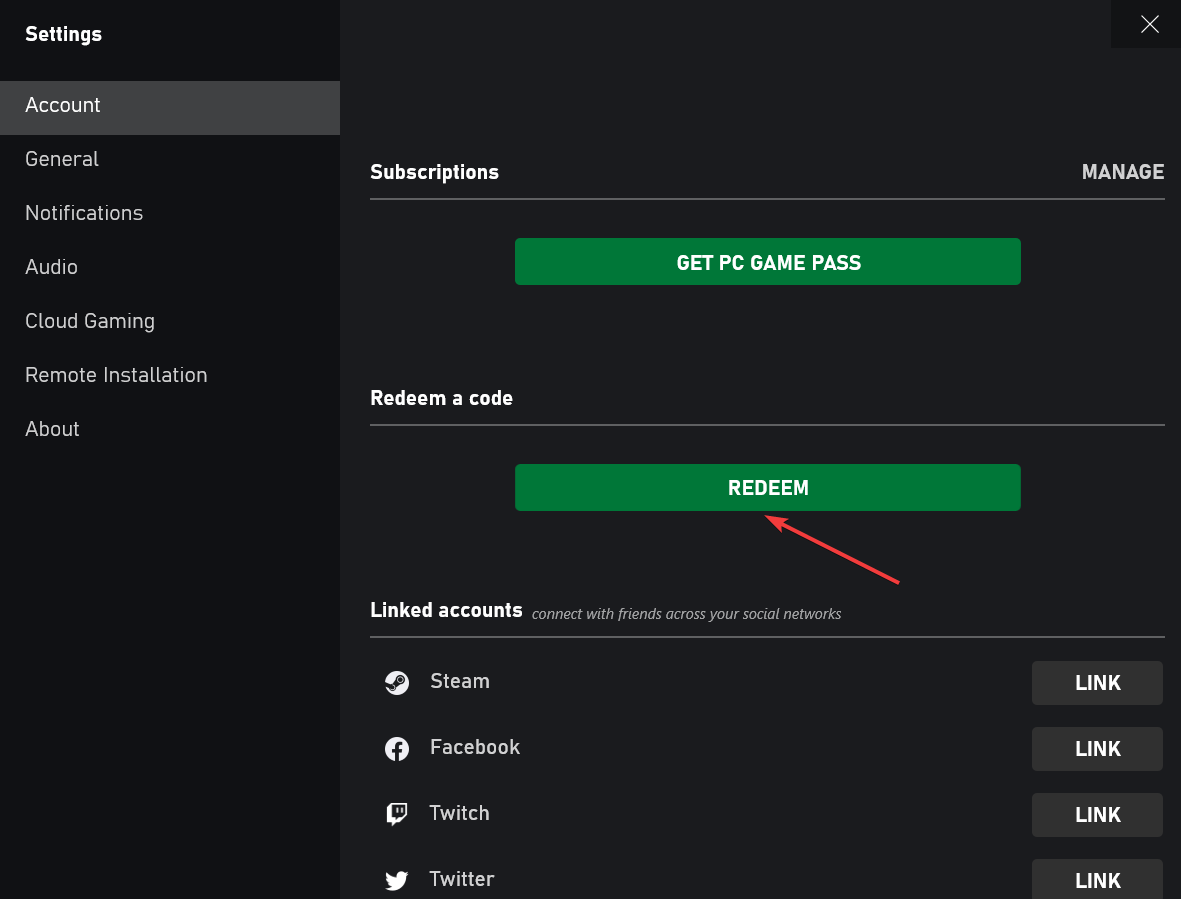1181x899 pixels.
Task: Click the Twitch account label
Action: pos(459,813)
